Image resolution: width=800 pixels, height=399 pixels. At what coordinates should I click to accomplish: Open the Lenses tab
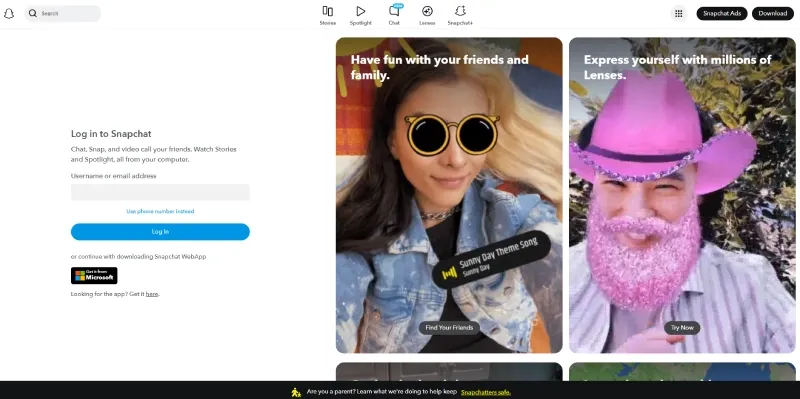(427, 15)
